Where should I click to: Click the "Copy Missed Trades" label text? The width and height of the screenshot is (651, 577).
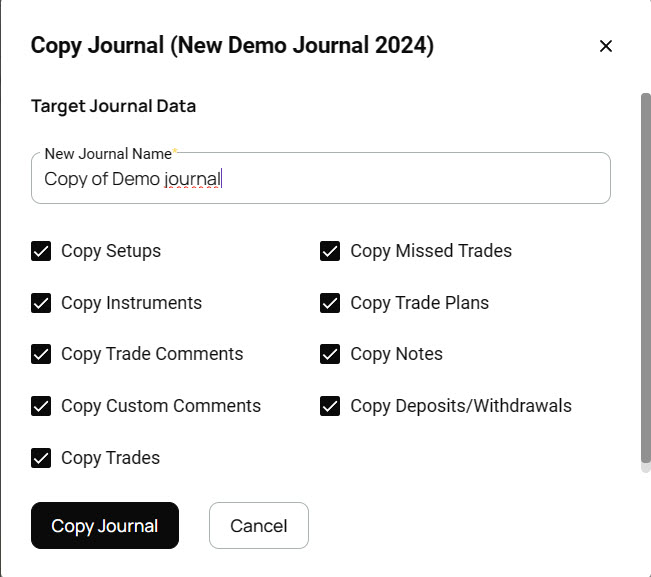click(x=431, y=251)
